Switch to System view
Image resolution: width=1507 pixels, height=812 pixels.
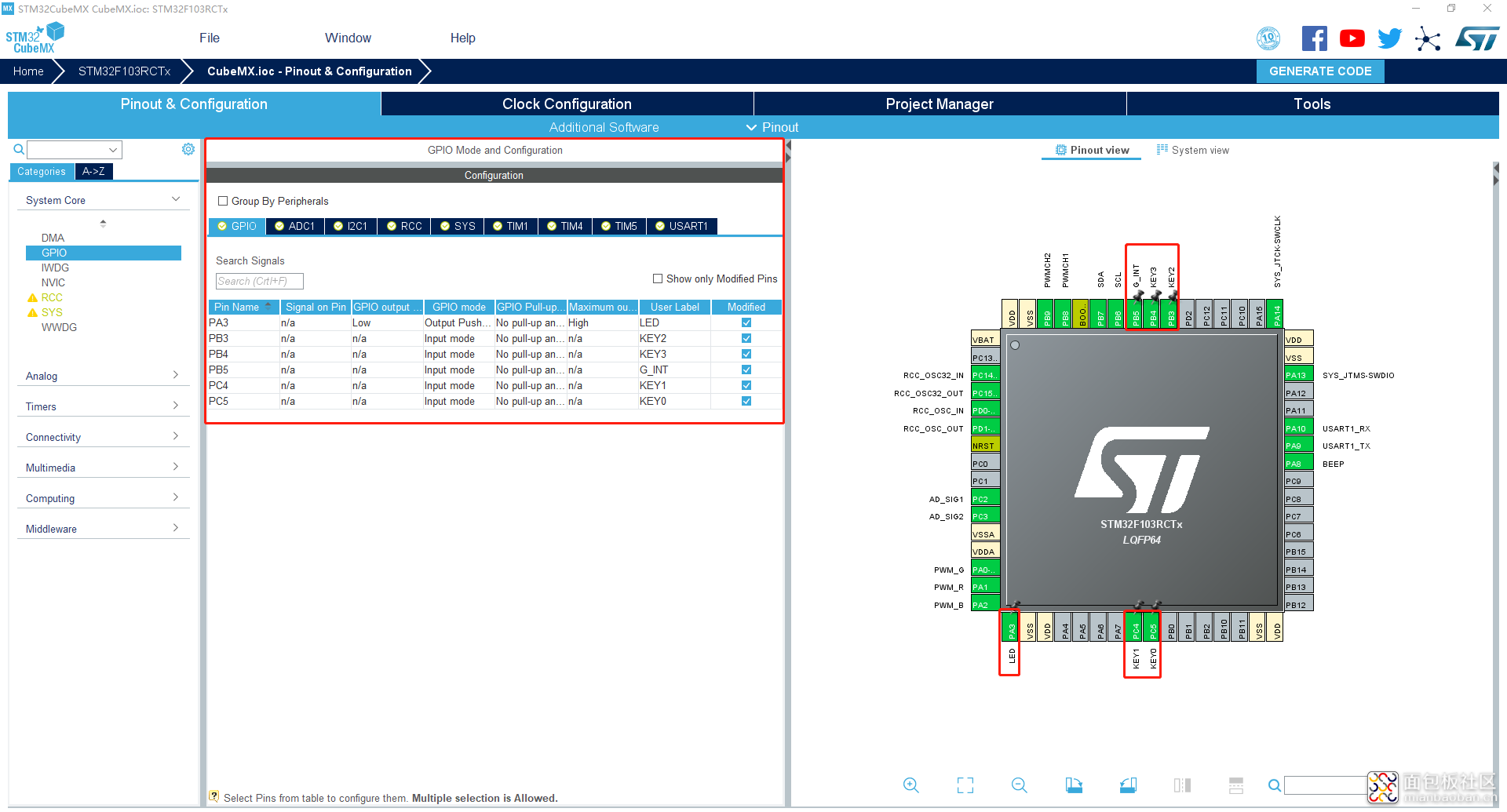[x=1193, y=150]
